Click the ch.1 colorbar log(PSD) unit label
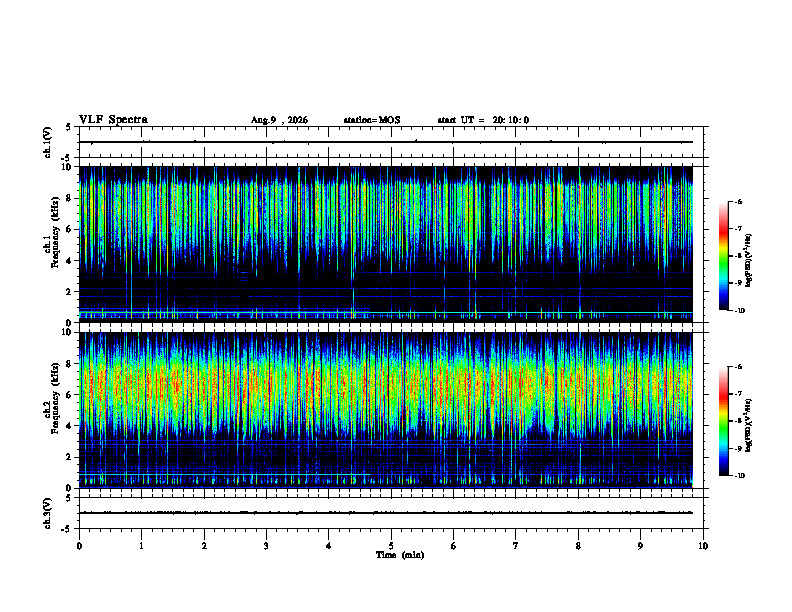 (x=749, y=260)
